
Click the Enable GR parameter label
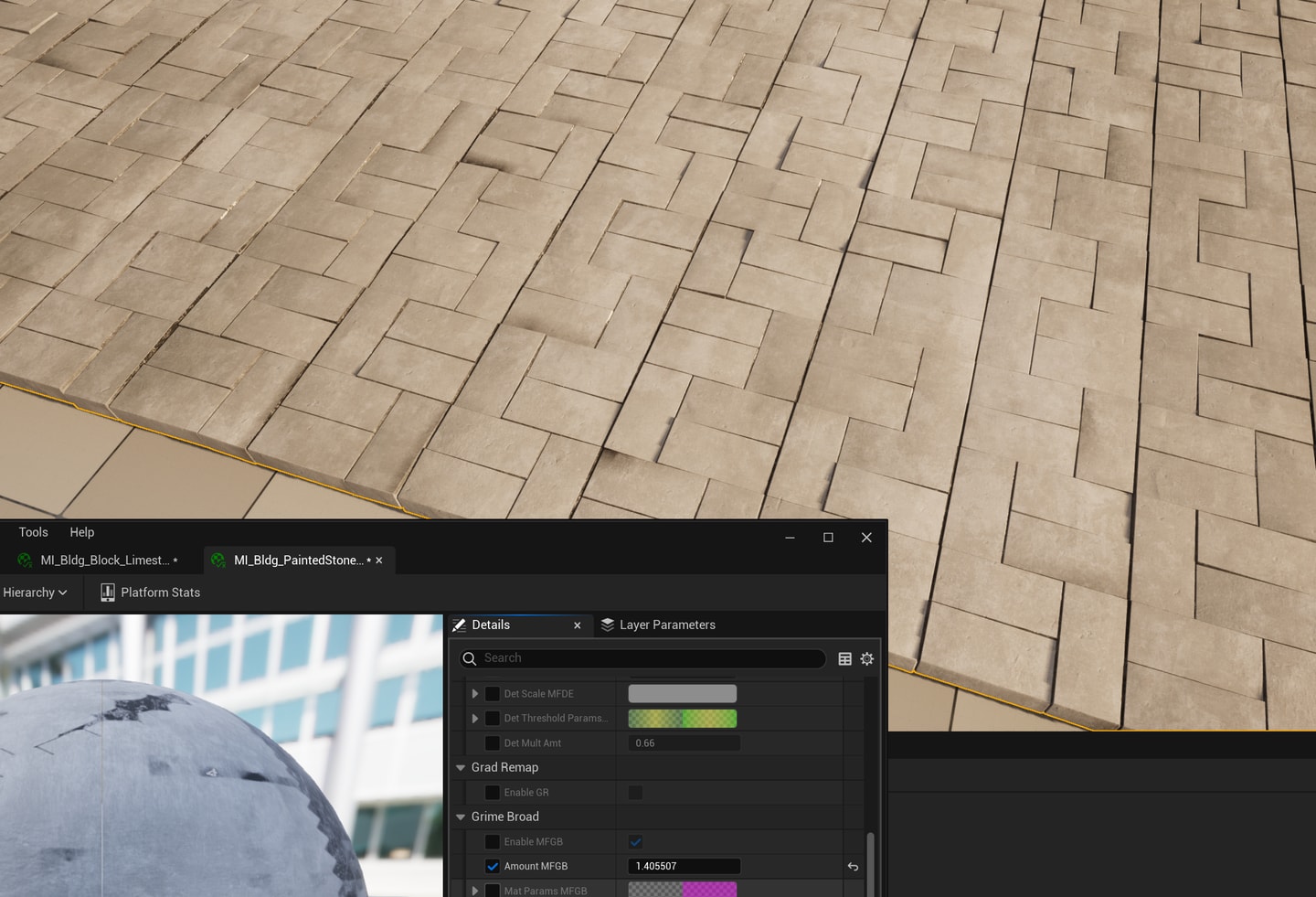pyautogui.click(x=526, y=793)
